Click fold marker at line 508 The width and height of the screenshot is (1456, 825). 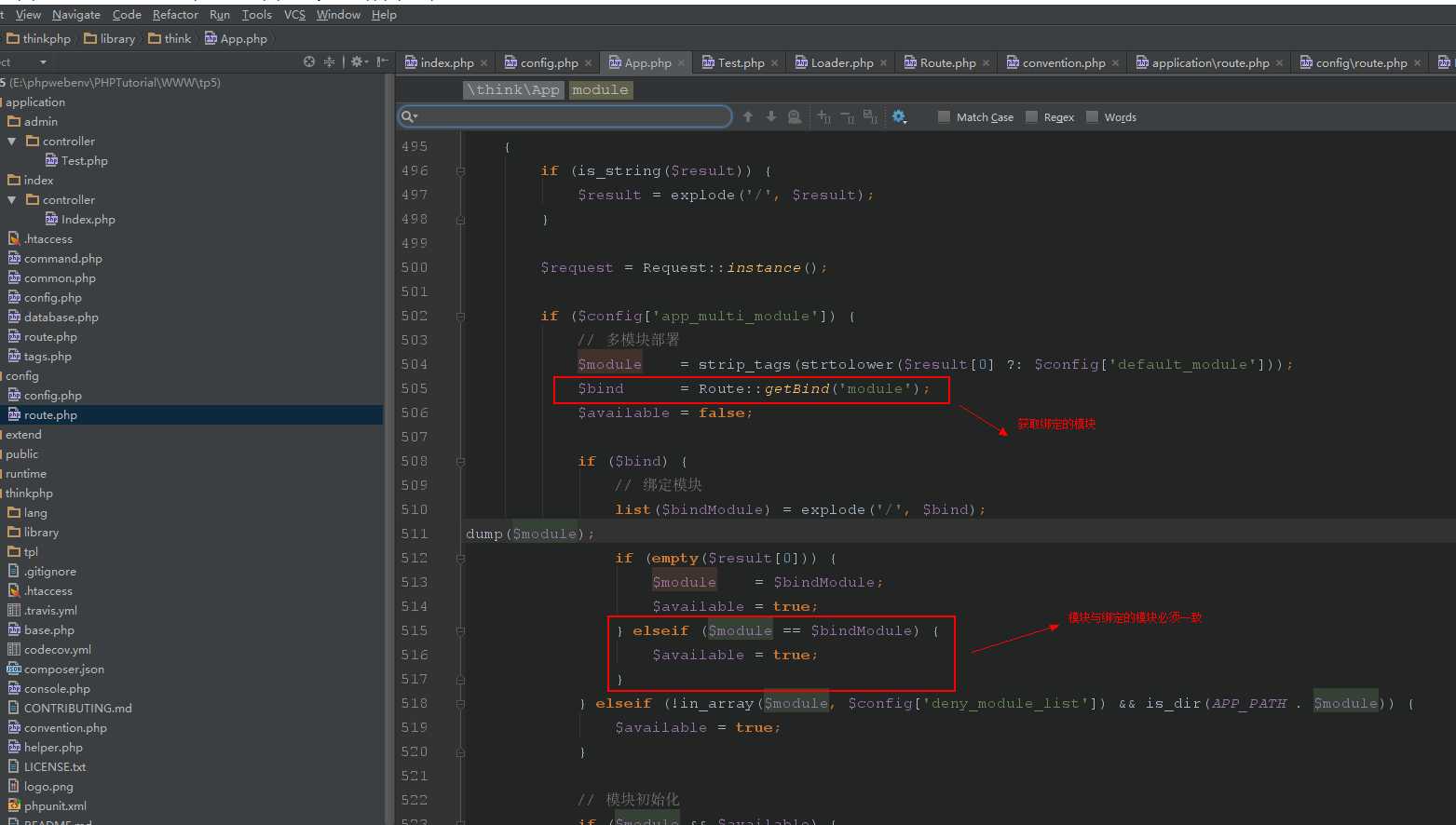460,462
